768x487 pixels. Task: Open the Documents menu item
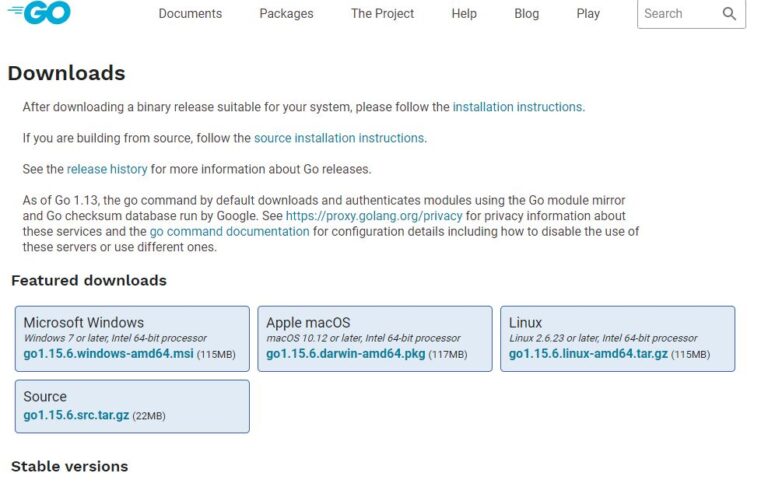point(190,14)
